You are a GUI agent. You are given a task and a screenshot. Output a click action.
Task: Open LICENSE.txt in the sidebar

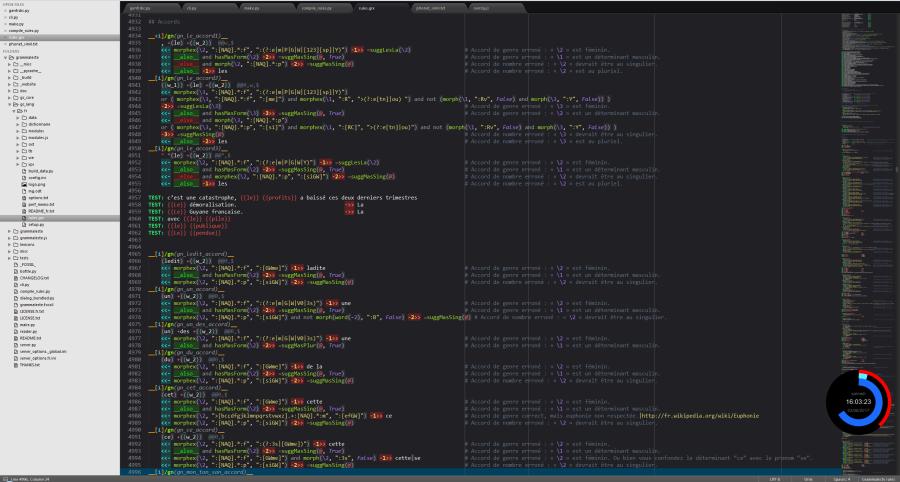click(x=30, y=318)
